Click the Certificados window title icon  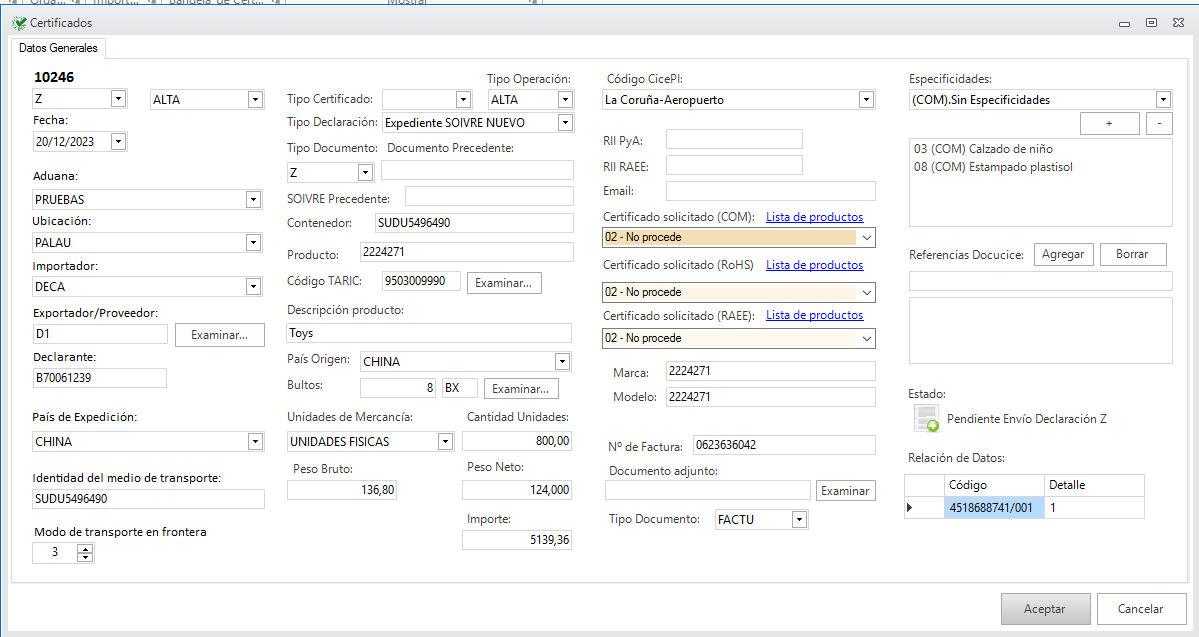(20, 22)
